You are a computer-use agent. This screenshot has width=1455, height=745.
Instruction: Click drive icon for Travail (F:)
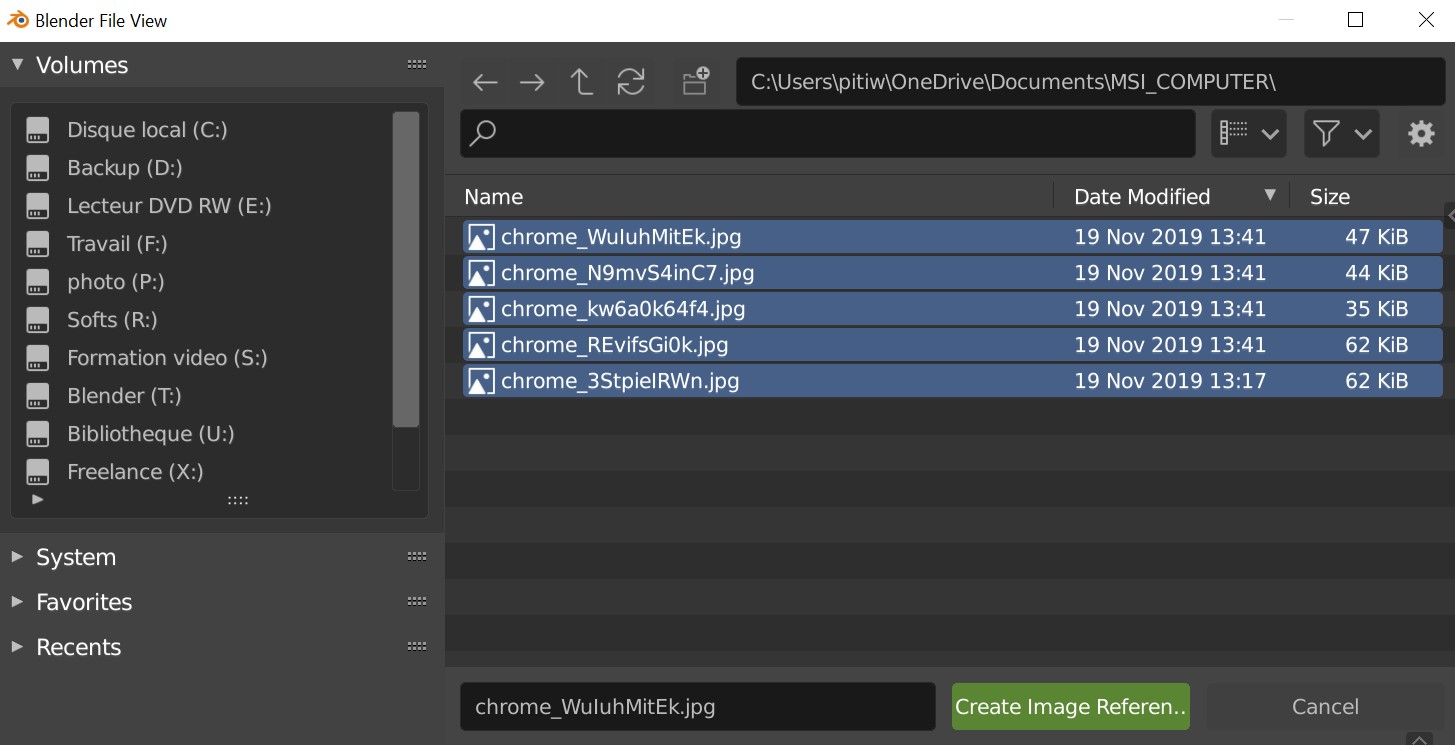click(x=37, y=244)
